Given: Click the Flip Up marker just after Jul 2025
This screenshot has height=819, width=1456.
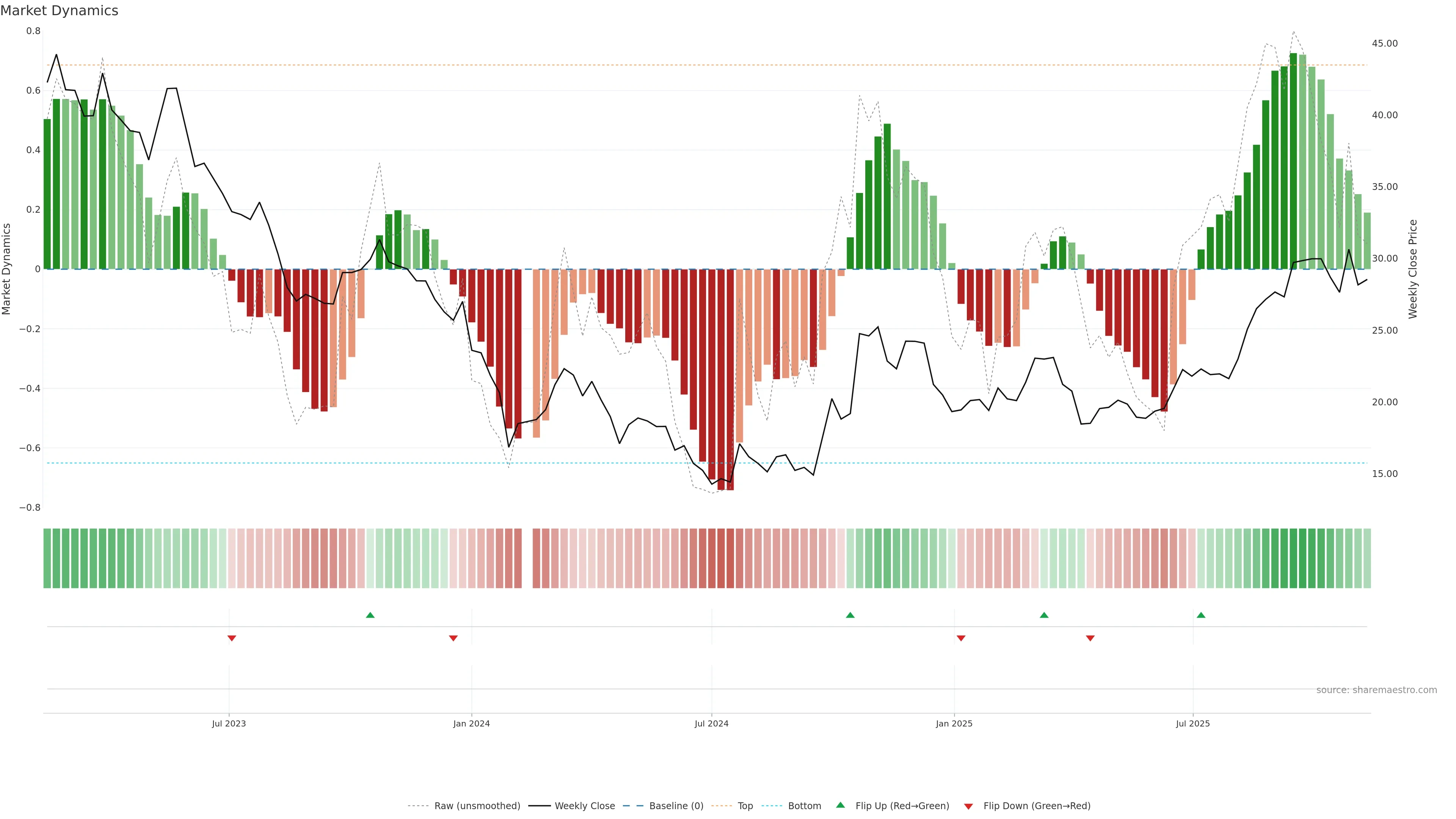Looking at the screenshot, I should (1200, 615).
